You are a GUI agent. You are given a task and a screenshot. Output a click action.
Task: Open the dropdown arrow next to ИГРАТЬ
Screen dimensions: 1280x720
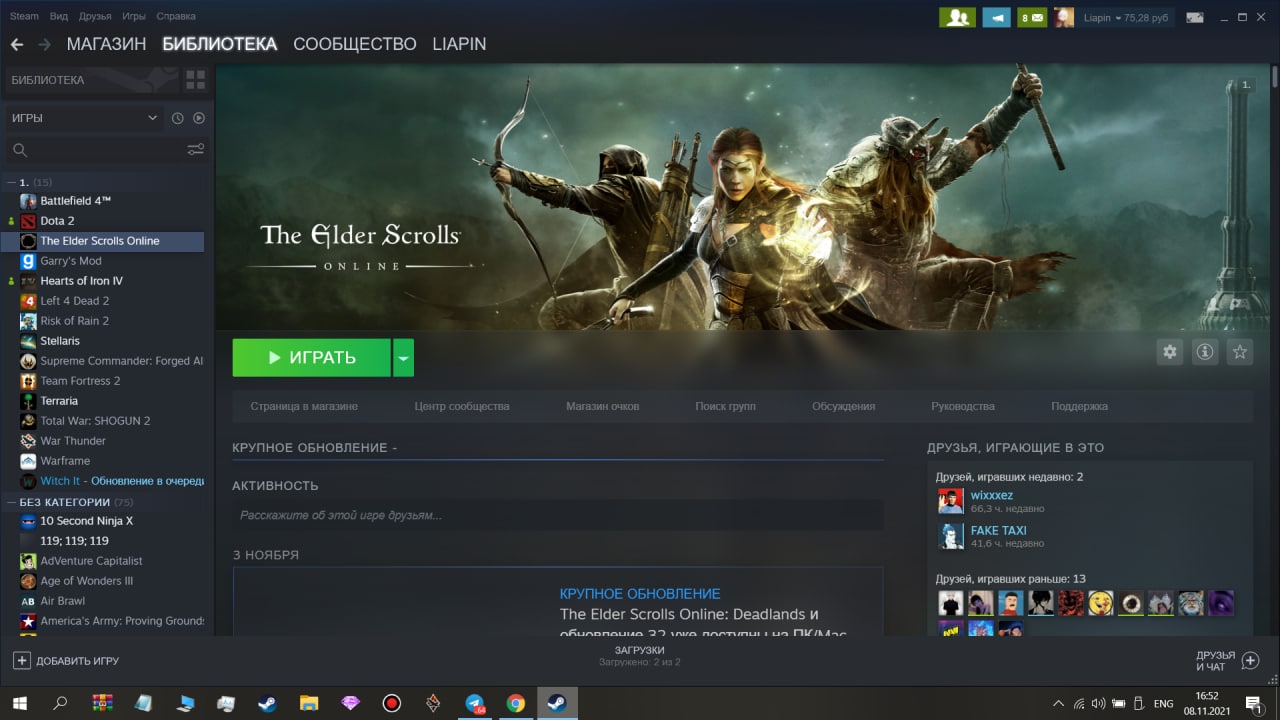coord(403,357)
